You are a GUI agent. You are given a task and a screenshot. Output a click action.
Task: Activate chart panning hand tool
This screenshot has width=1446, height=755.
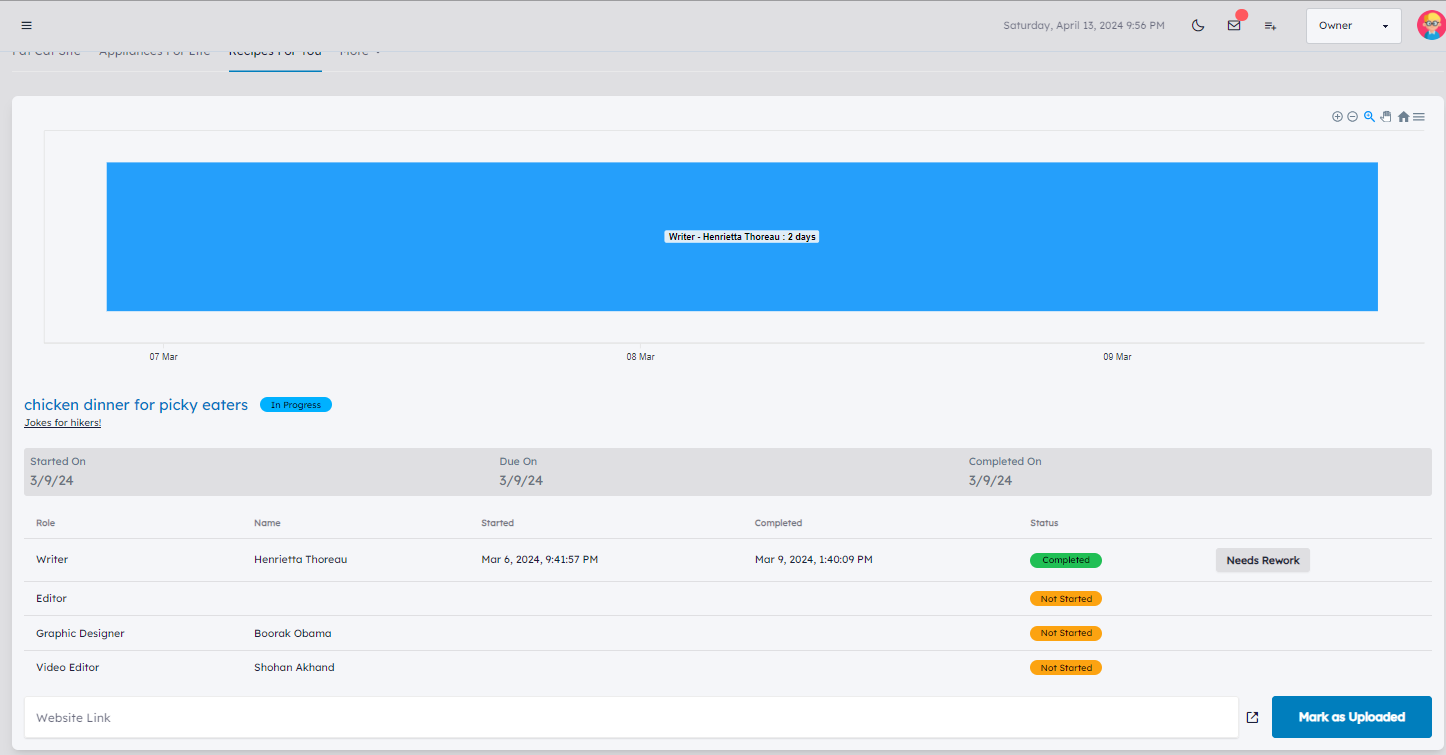tap(1385, 117)
